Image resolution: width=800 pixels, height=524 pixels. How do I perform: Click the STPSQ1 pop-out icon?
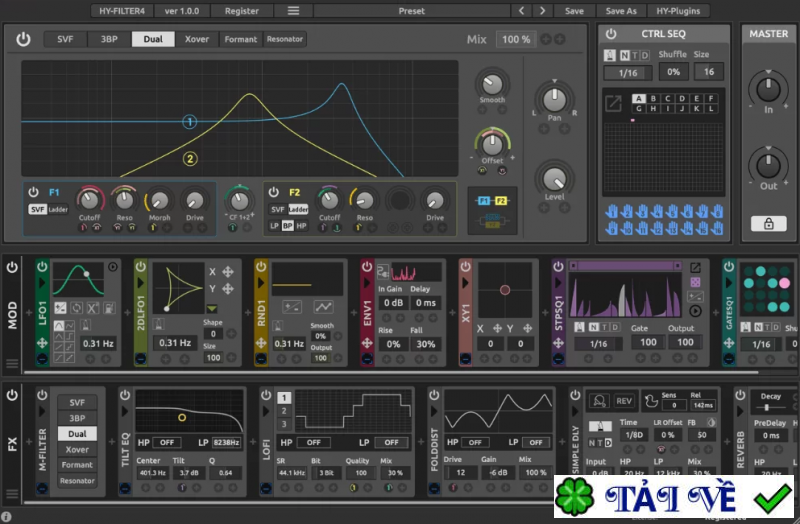pyautogui.click(x=695, y=267)
